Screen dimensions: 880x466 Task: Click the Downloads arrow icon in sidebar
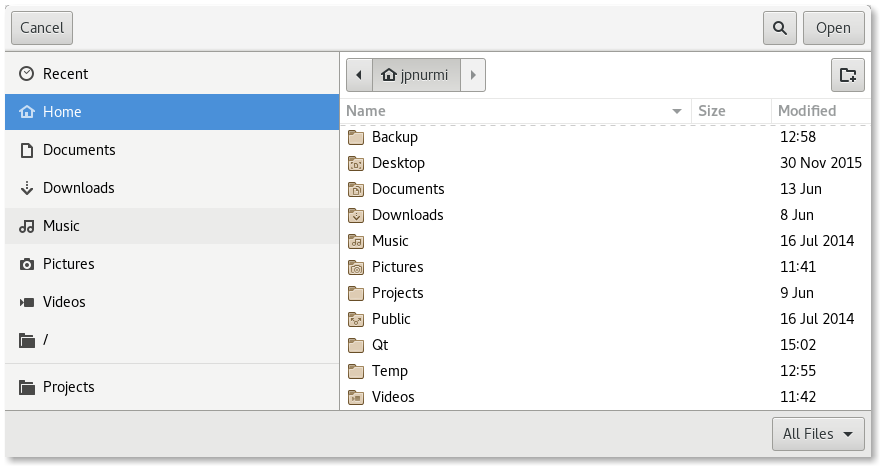[x=27, y=188]
